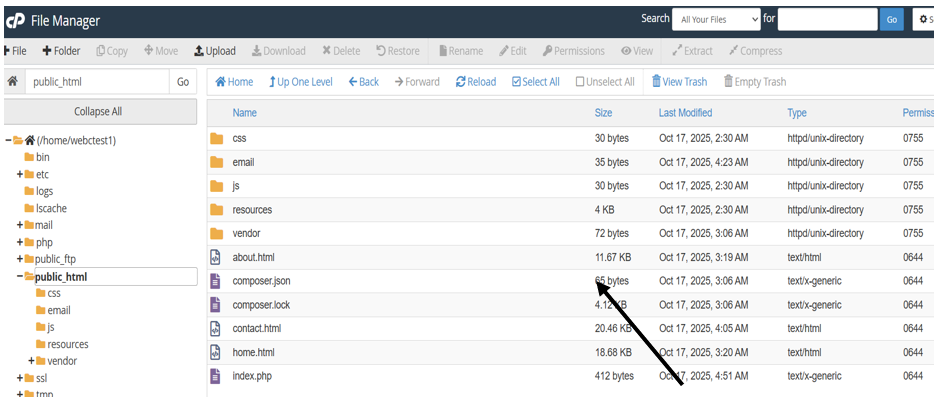Click the about.html file icon

(216, 257)
